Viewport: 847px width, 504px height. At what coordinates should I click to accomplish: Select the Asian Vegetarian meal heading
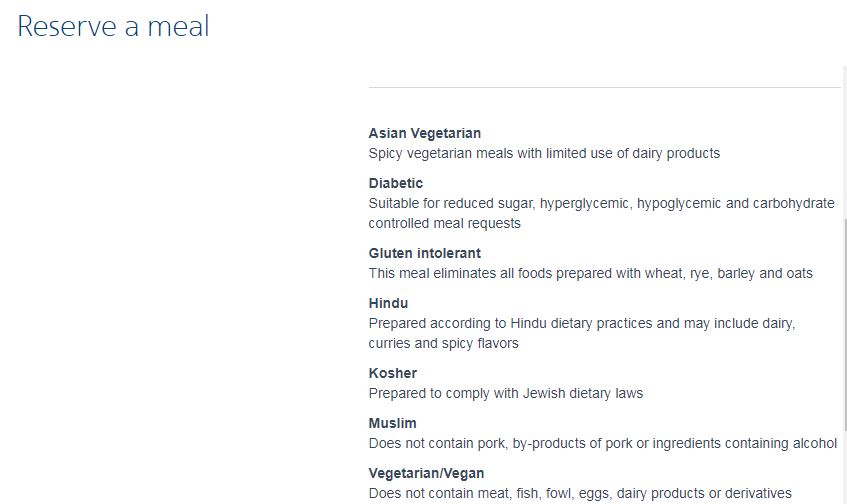[424, 133]
